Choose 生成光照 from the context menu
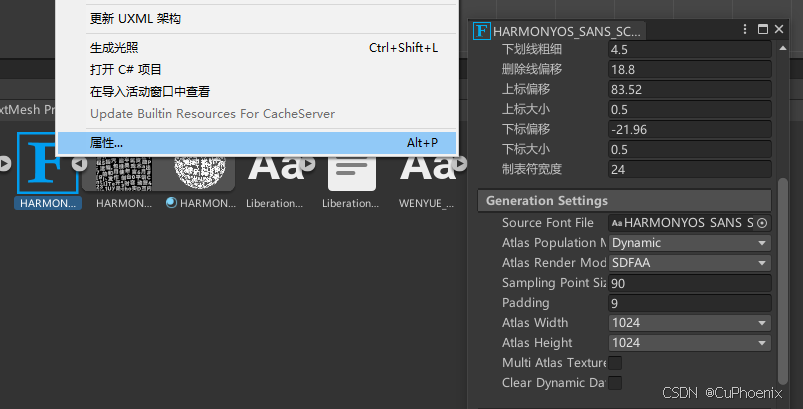The image size is (803, 409). tap(257, 48)
